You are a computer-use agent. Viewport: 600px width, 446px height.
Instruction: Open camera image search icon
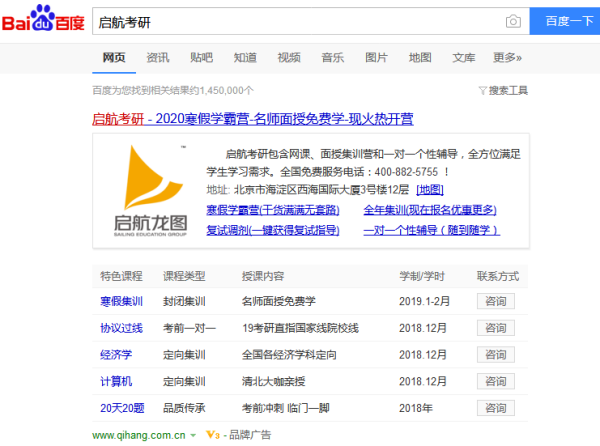click(513, 21)
